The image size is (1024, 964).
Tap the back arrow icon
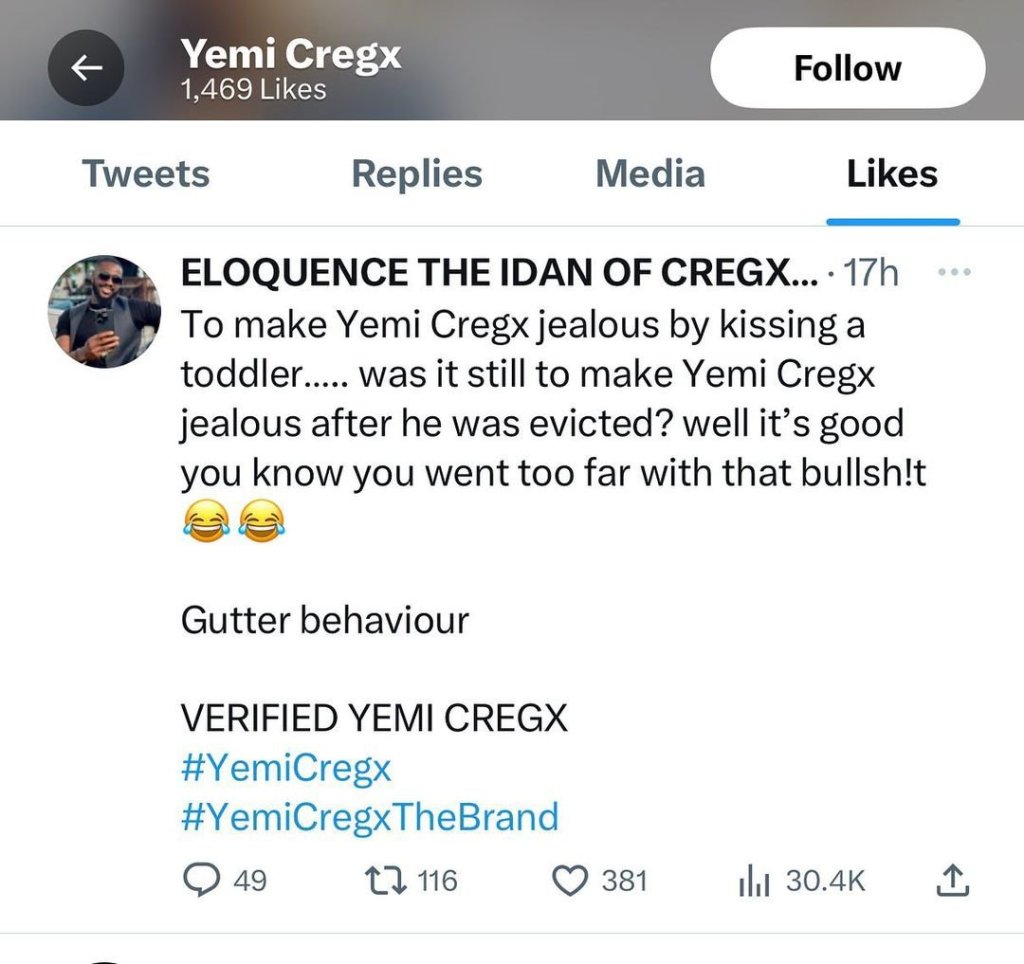pyautogui.click(x=86, y=68)
